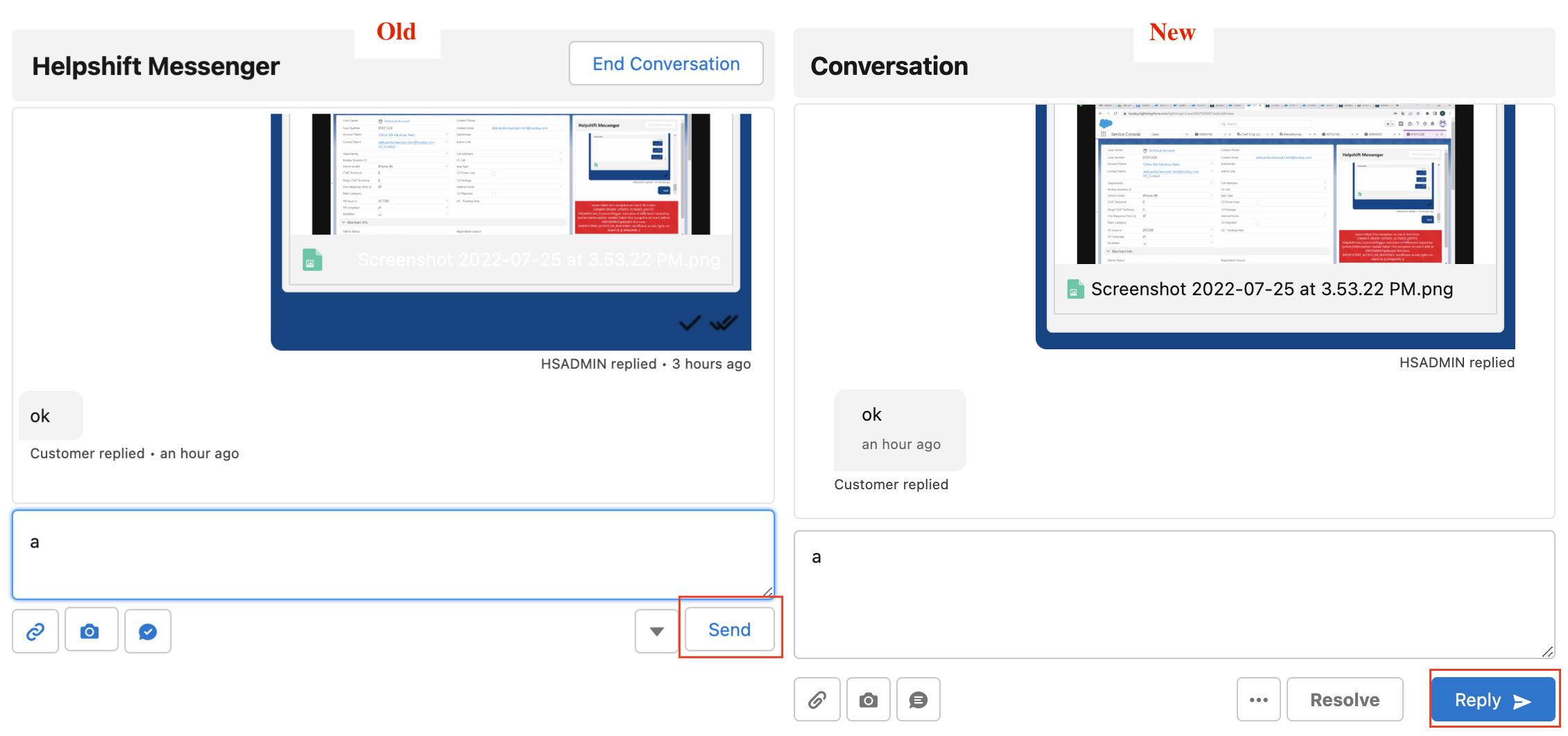Click the old messenger text input box
The image size is (1568, 736).
click(x=392, y=555)
